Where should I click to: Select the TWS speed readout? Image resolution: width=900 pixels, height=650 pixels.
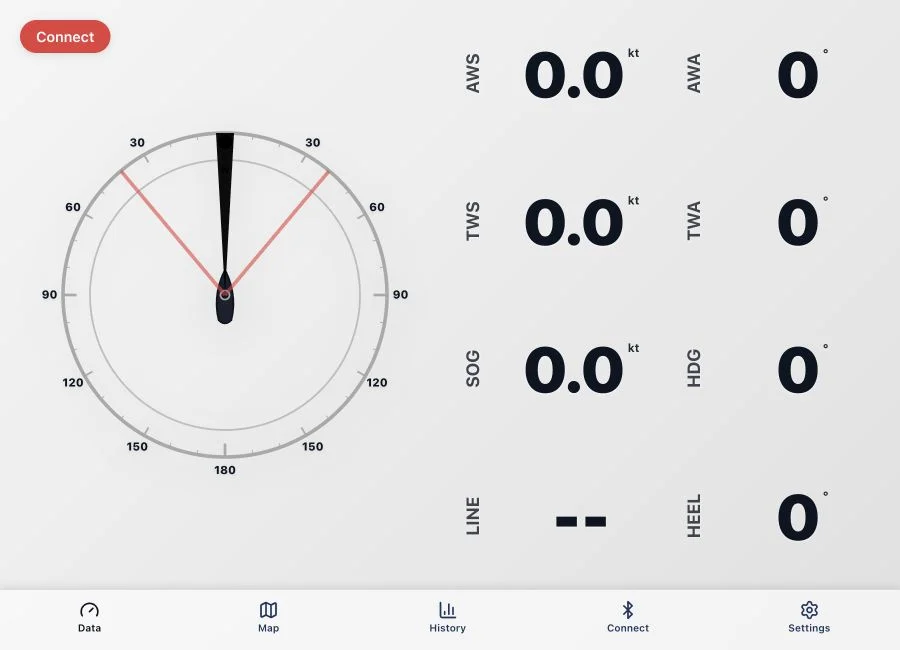pos(574,222)
